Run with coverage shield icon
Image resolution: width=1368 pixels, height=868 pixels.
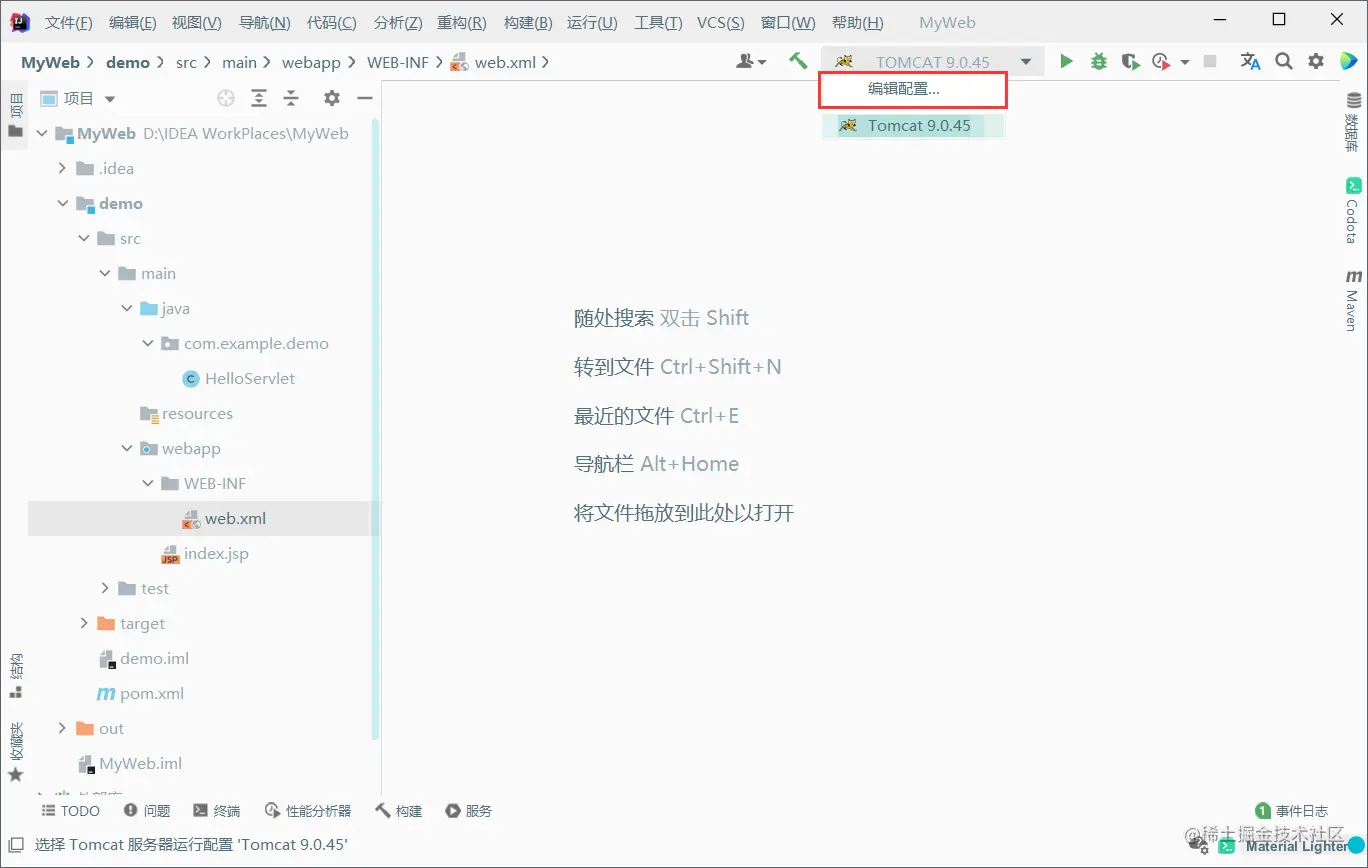pos(1130,62)
